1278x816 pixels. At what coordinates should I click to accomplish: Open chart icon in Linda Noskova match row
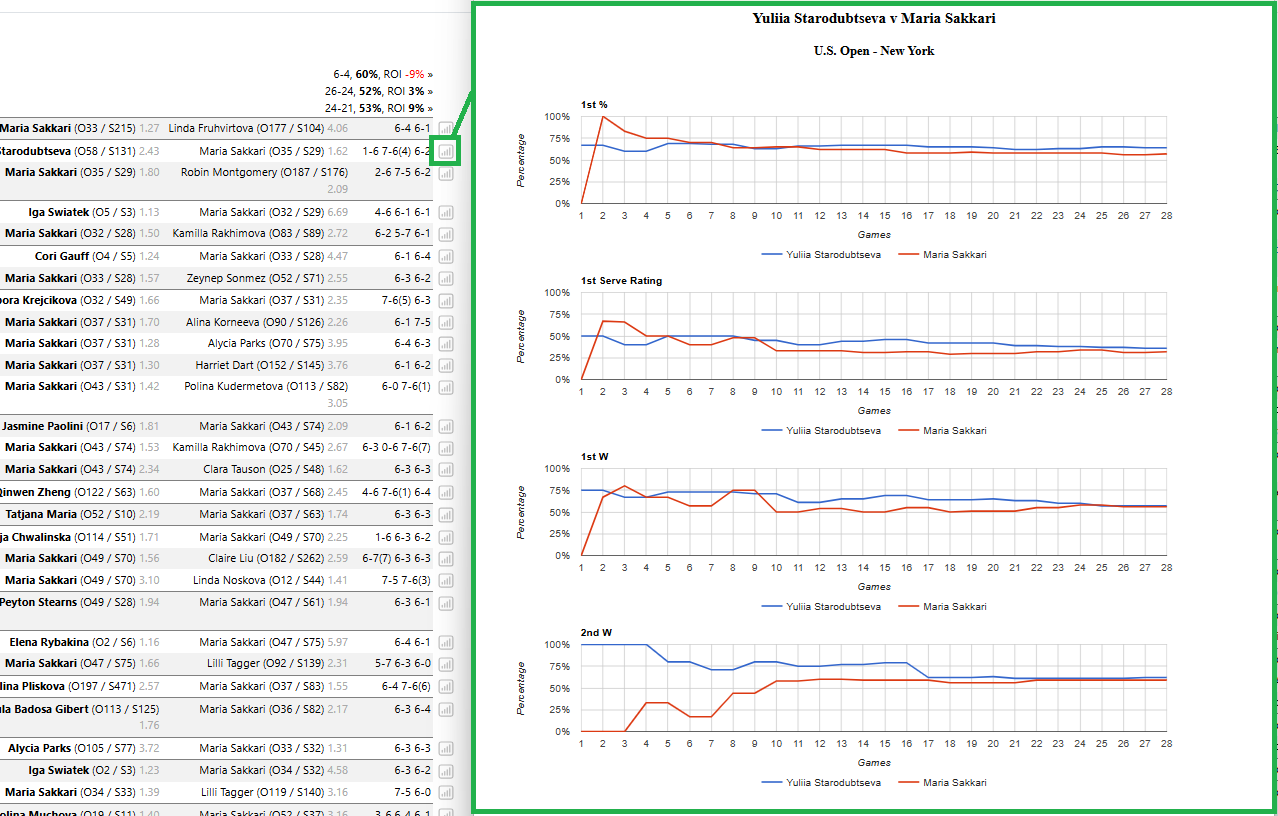[445, 581]
